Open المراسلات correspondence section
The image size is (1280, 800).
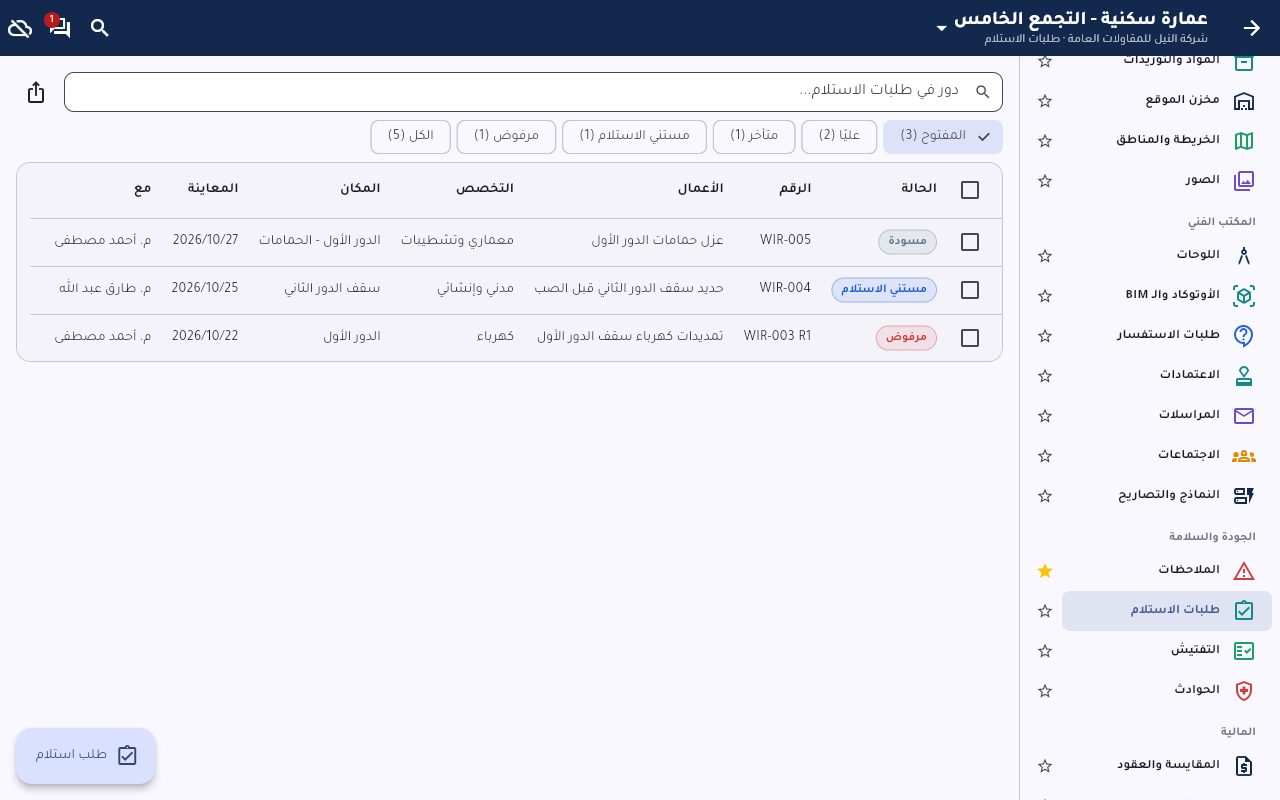(1167, 416)
